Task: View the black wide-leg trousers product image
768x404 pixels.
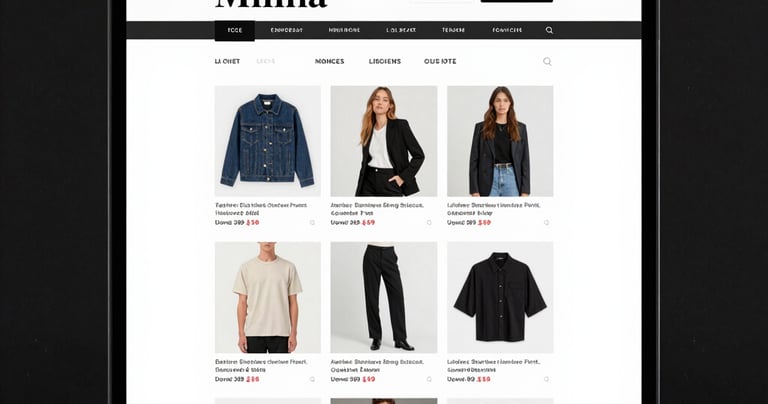Action: (384, 297)
